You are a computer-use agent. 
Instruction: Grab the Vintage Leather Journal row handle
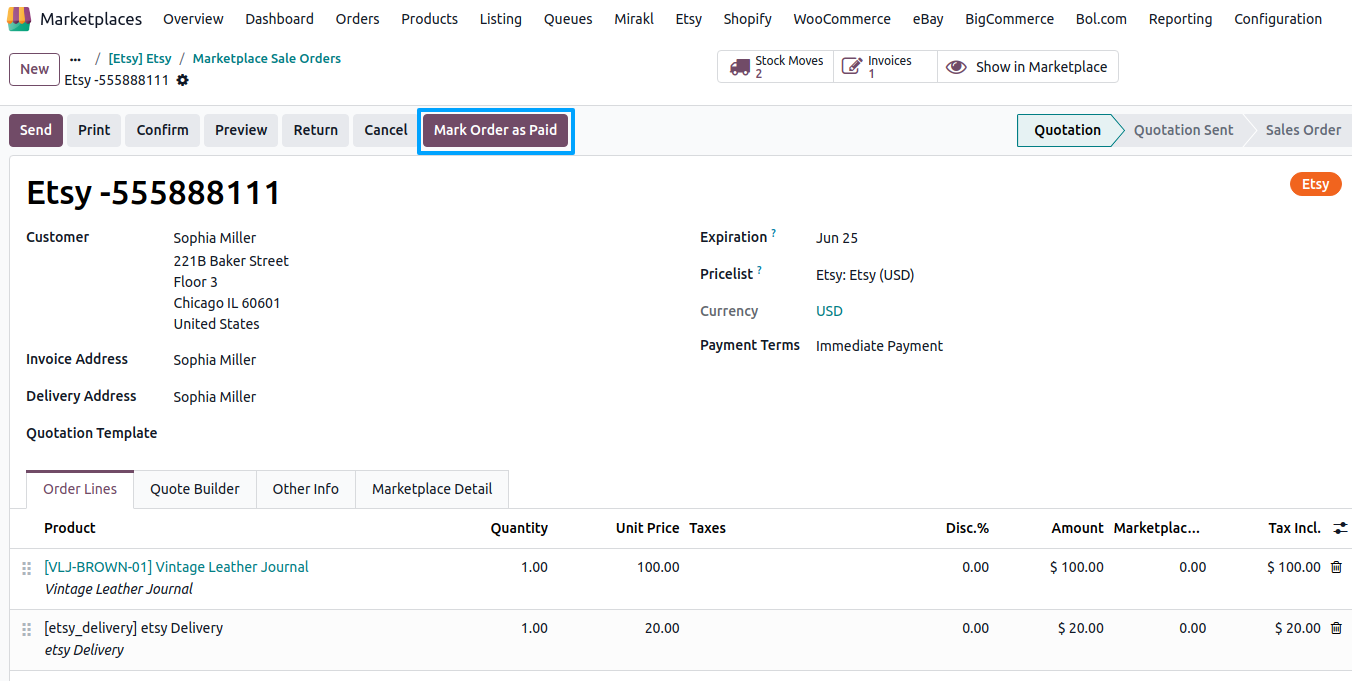pos(27,568)
